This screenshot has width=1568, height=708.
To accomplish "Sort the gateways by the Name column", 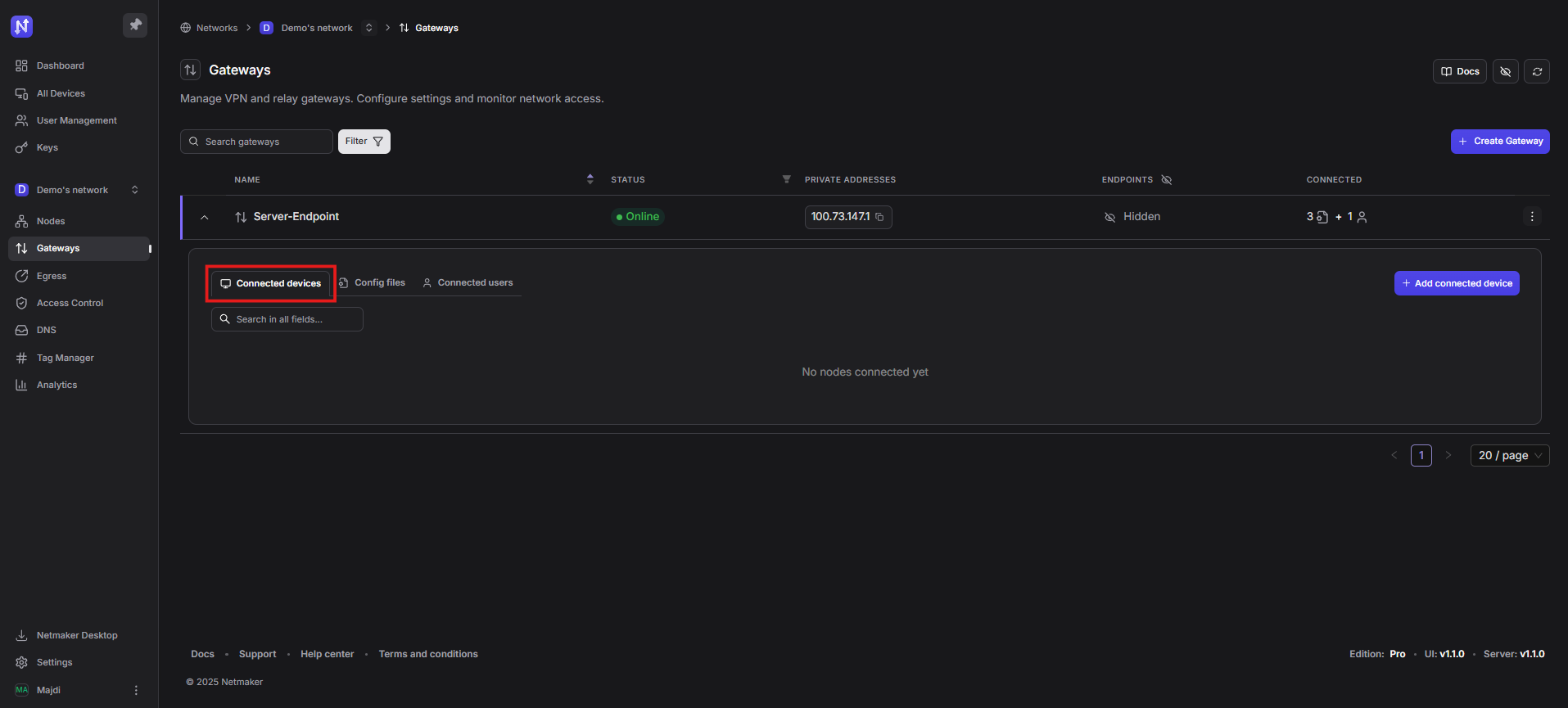I will (590, 179).
